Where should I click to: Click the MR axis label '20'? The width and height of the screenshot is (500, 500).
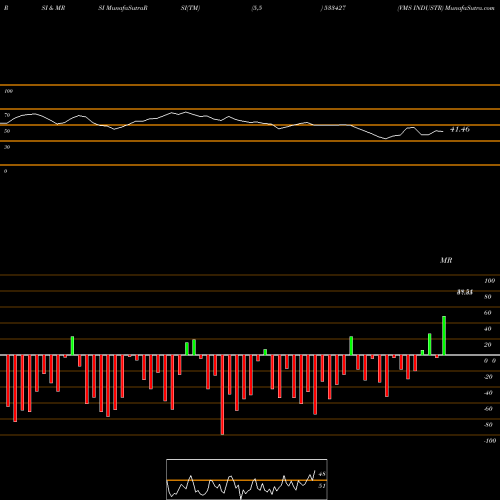488,345
